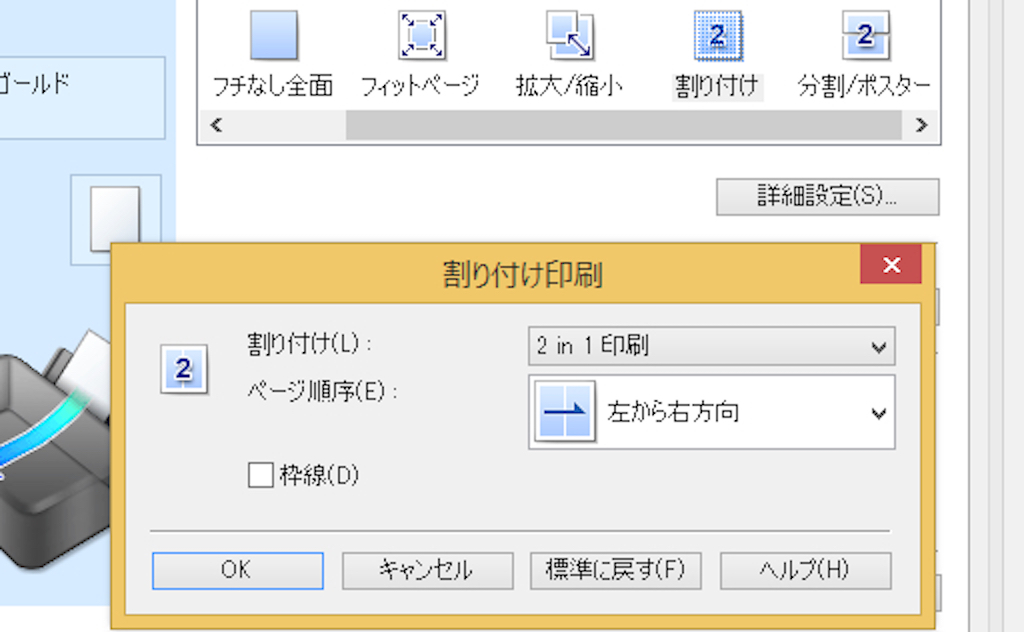This screenshot has height=632, width=1024.
Task: Expand the ページ順序(E) page order dropdown
Action: click(878, 412)
